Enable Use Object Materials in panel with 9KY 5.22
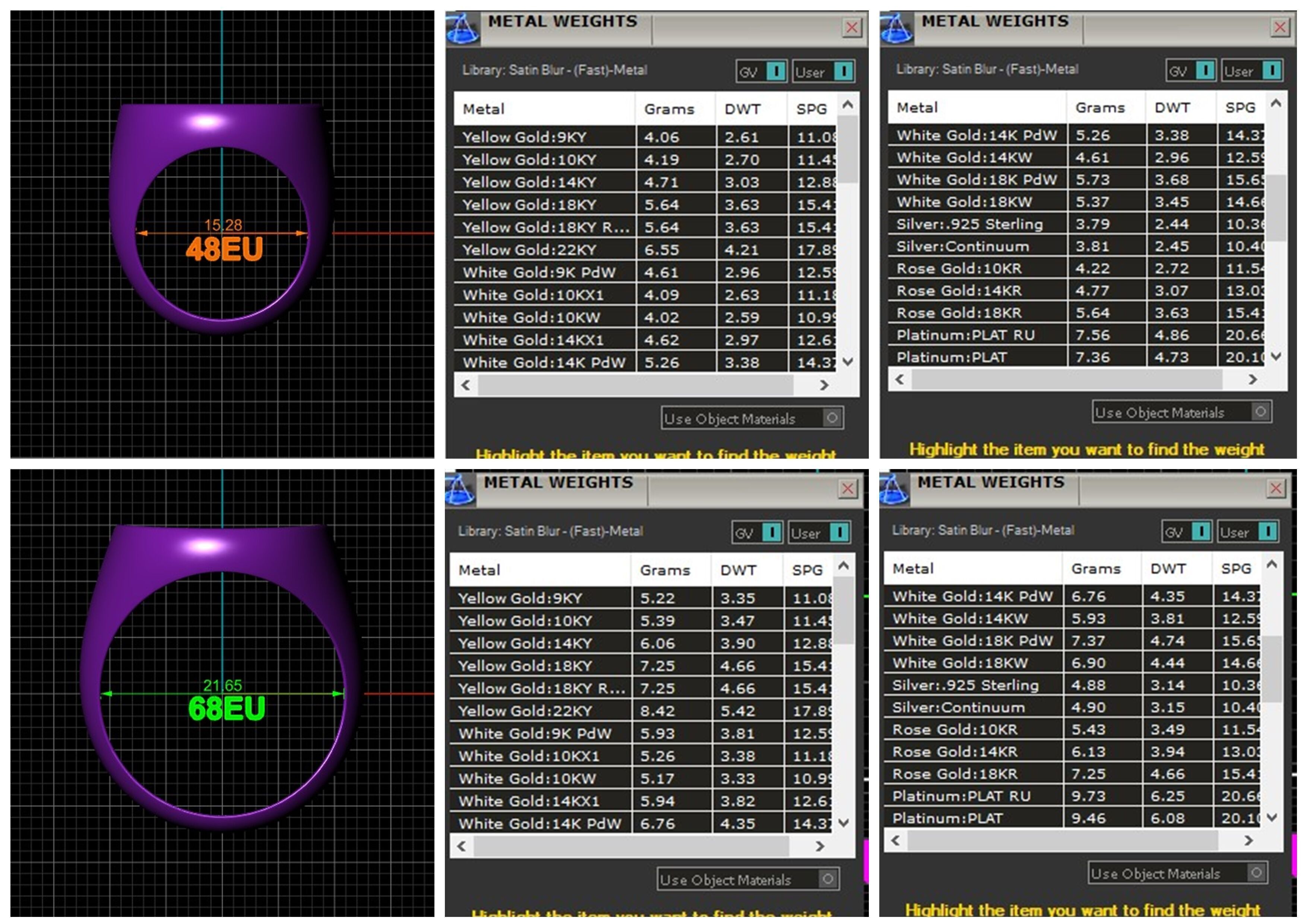This screenshot has height=924, width=1307. click(x=828, y=879)
